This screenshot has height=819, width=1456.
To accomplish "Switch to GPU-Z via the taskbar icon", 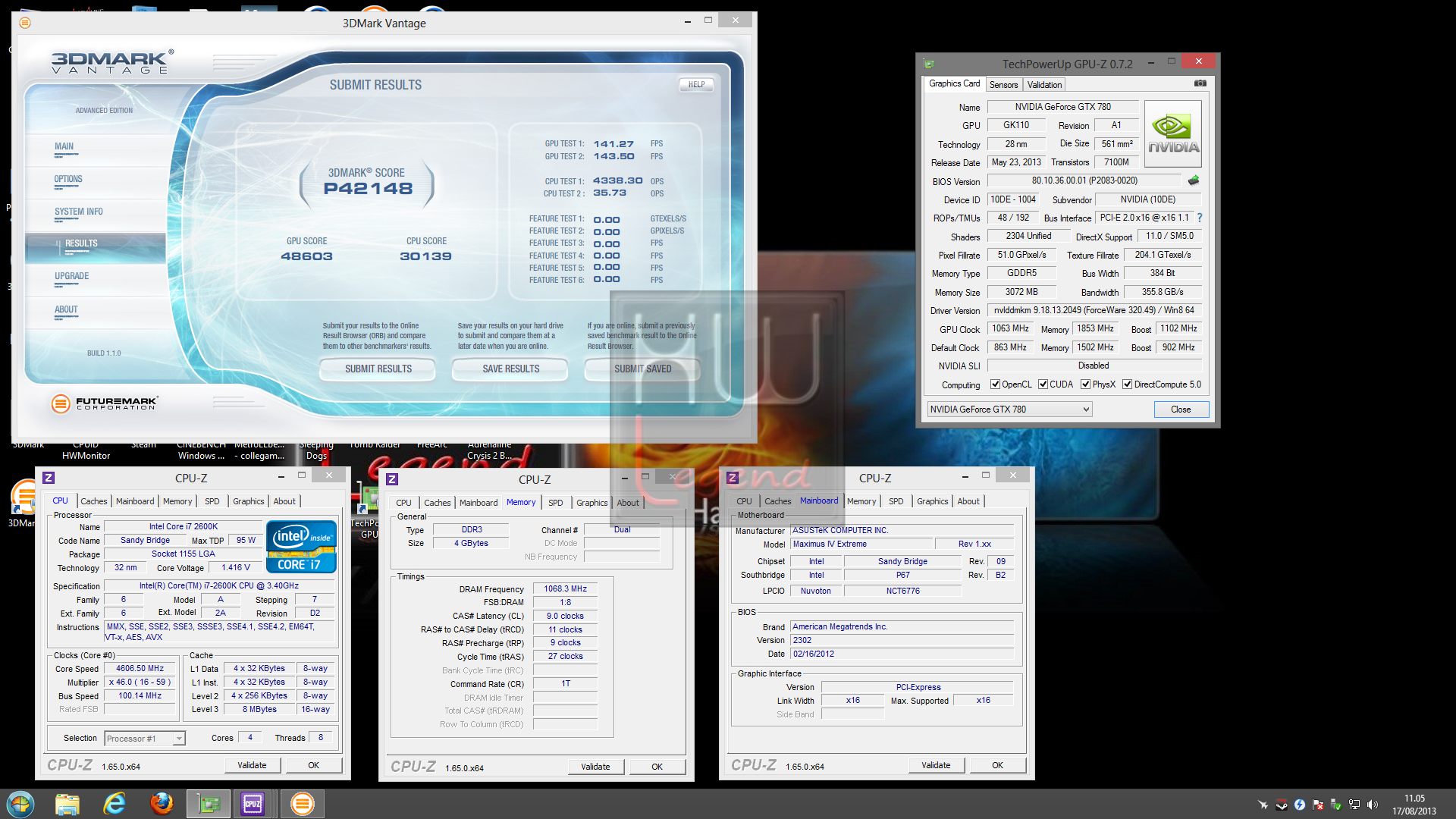I will coord(209,804).
